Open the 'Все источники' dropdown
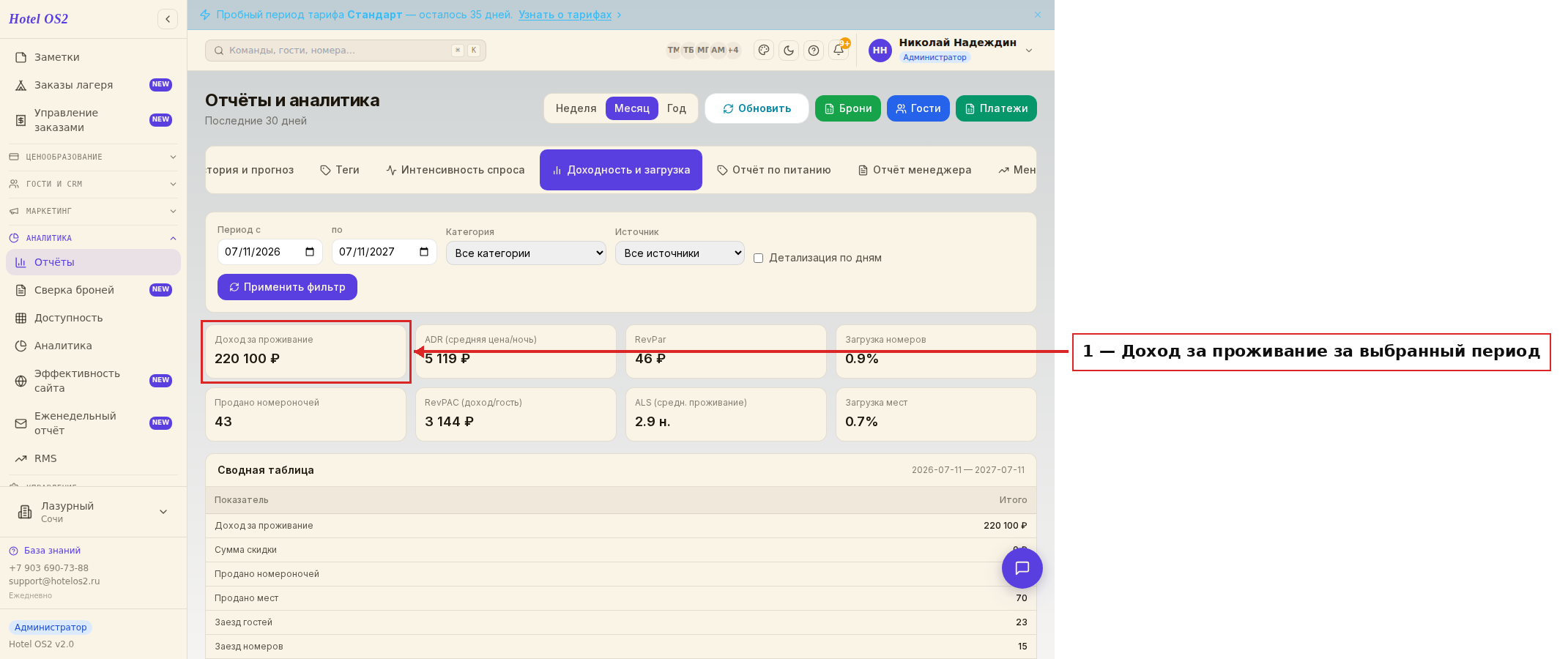The width and height of the screenshot is (1568, 659). [x=680, y=253]
